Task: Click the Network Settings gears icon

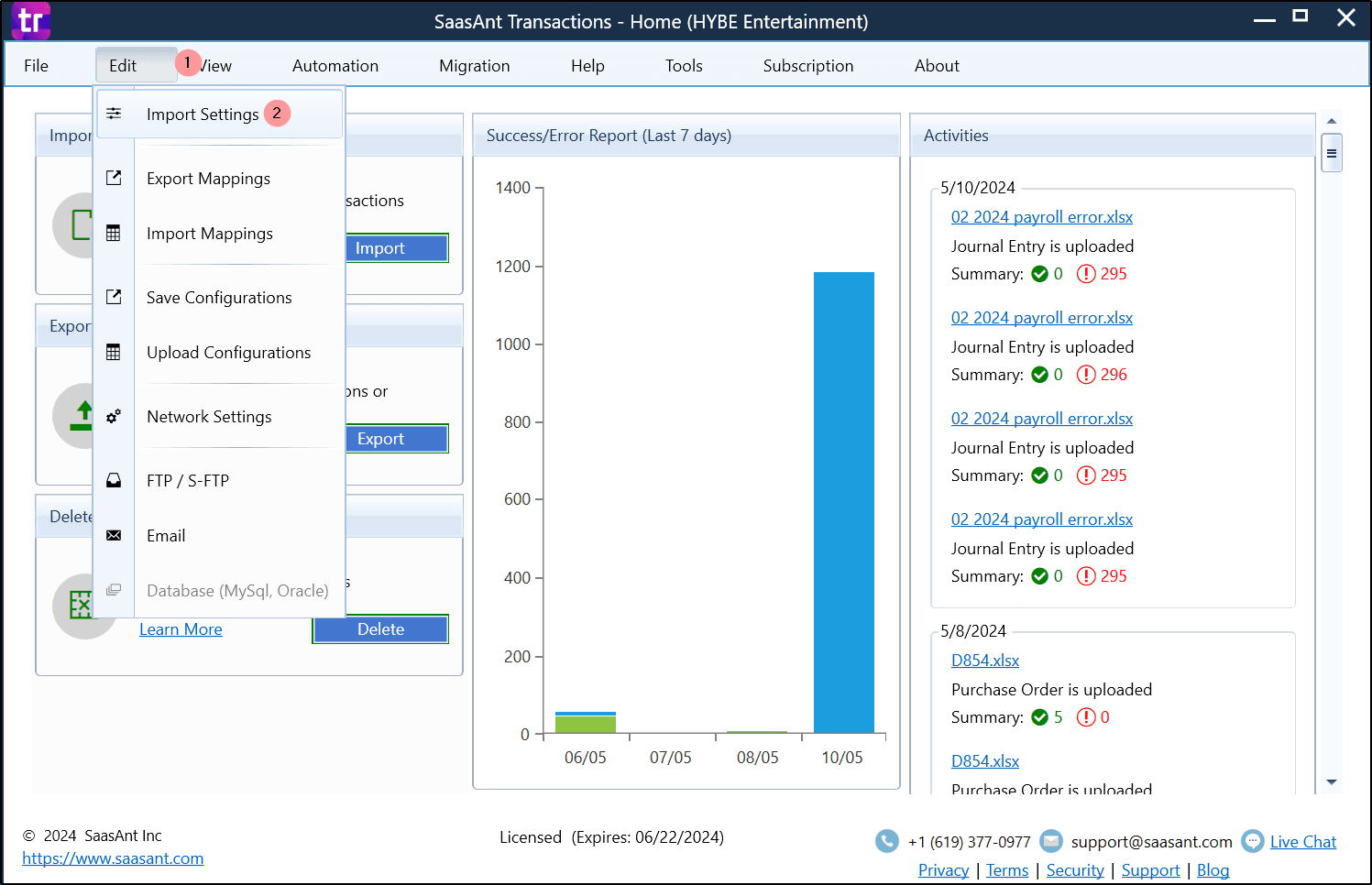Action: (x=114, y=416)
